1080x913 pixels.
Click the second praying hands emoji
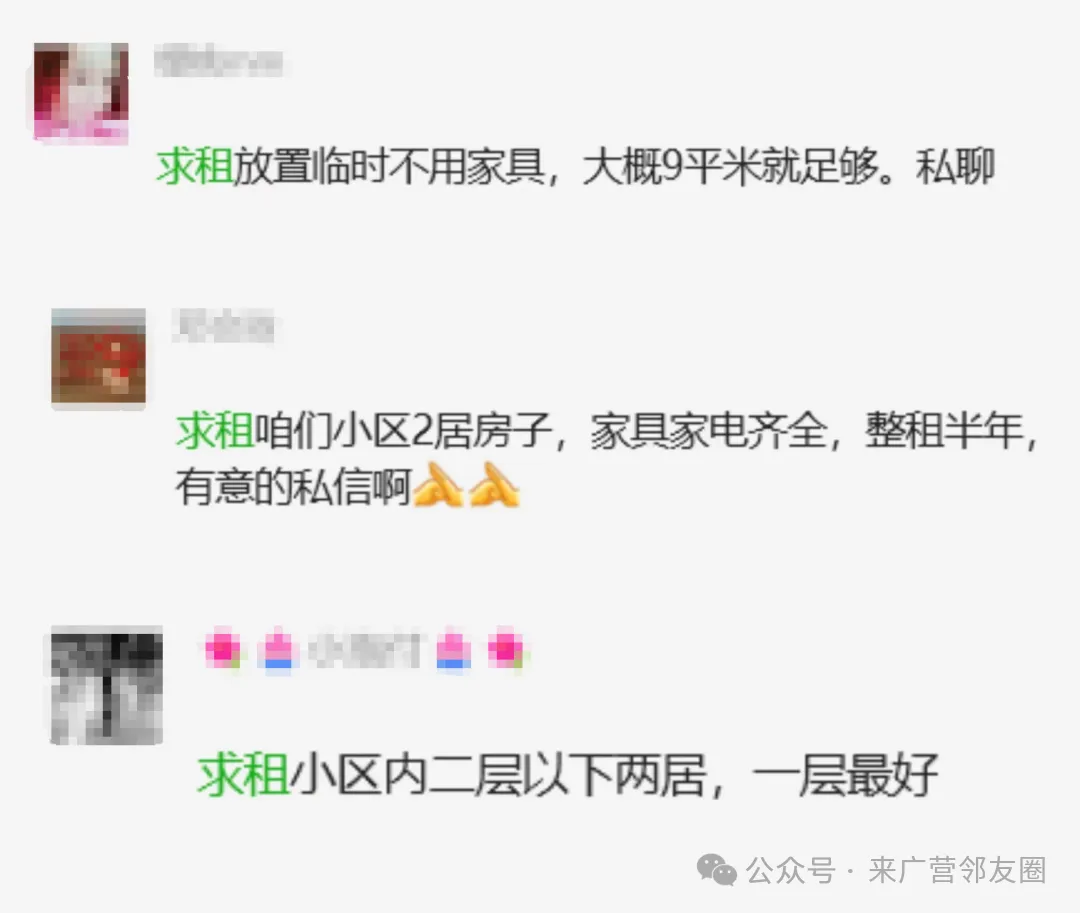pos(494,485)
